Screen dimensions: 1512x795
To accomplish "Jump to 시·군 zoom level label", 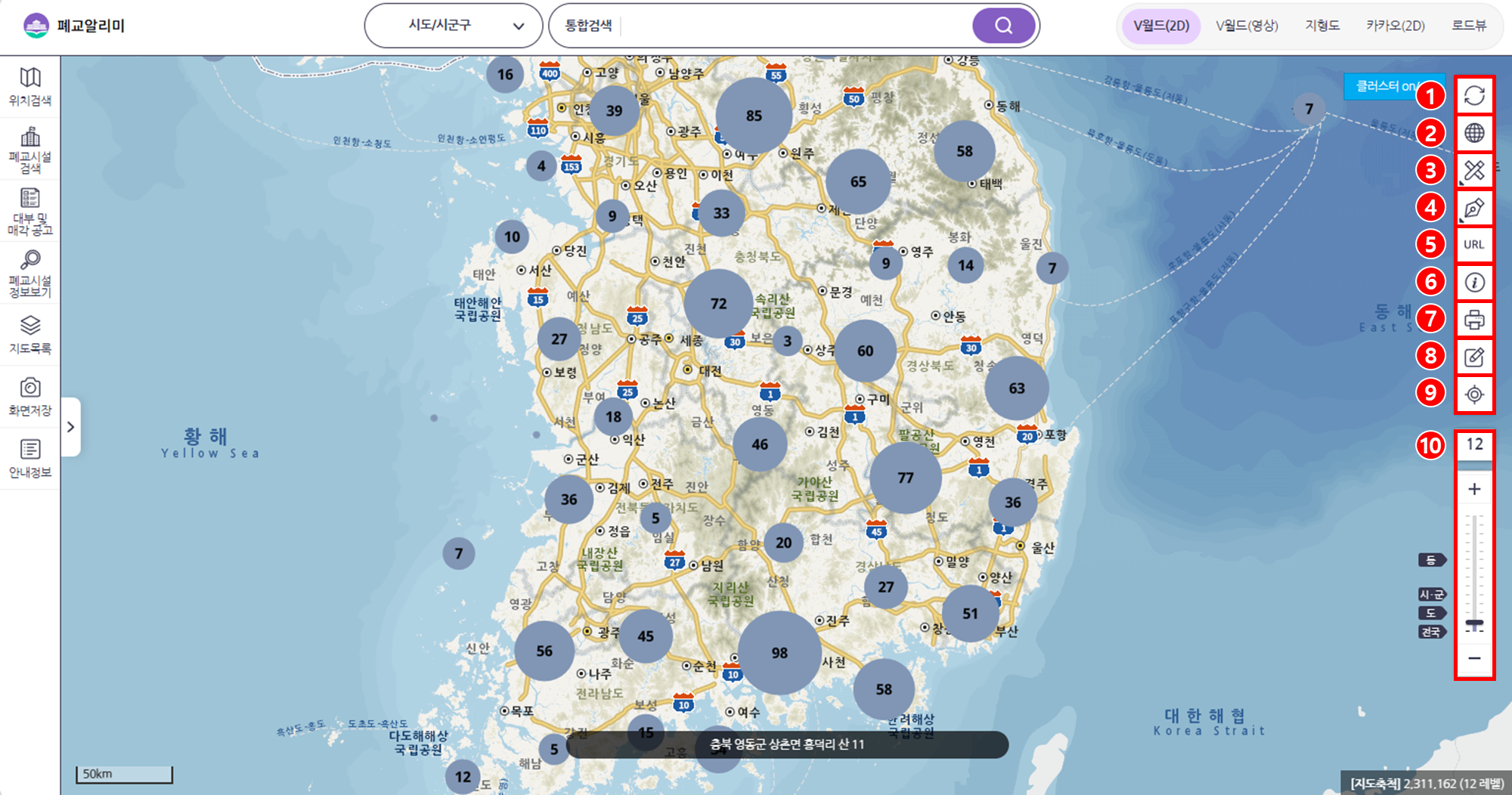I will click(x=1431, y=595).
